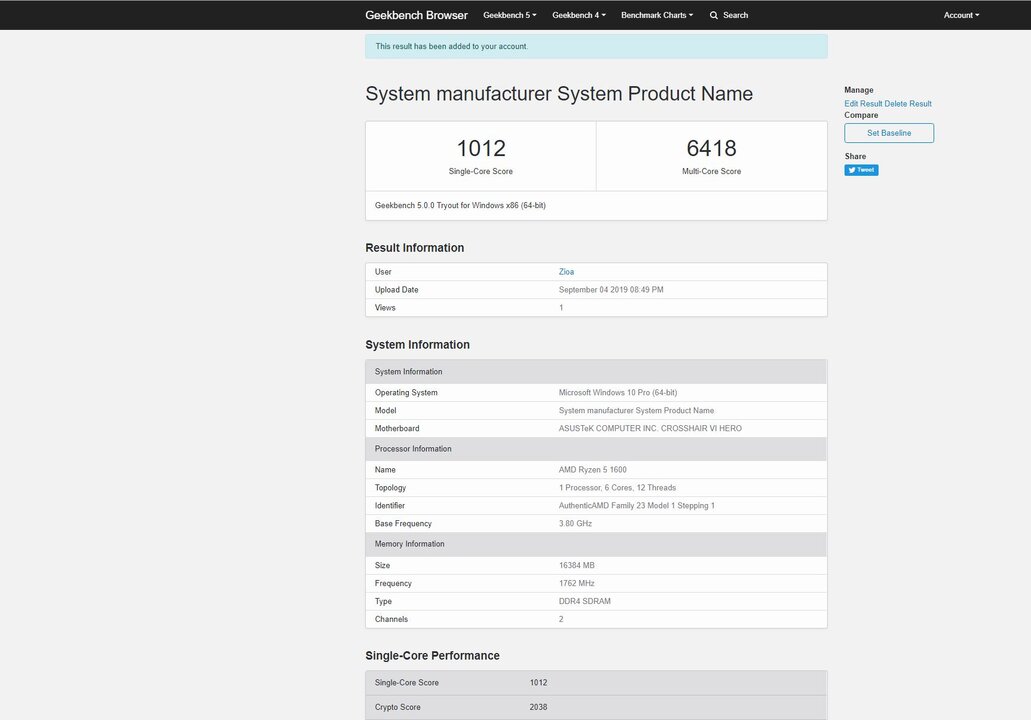Select the 'This result has been added' notice
Viewport: 1031px width, 720px height.
click(x=596, y=46)
